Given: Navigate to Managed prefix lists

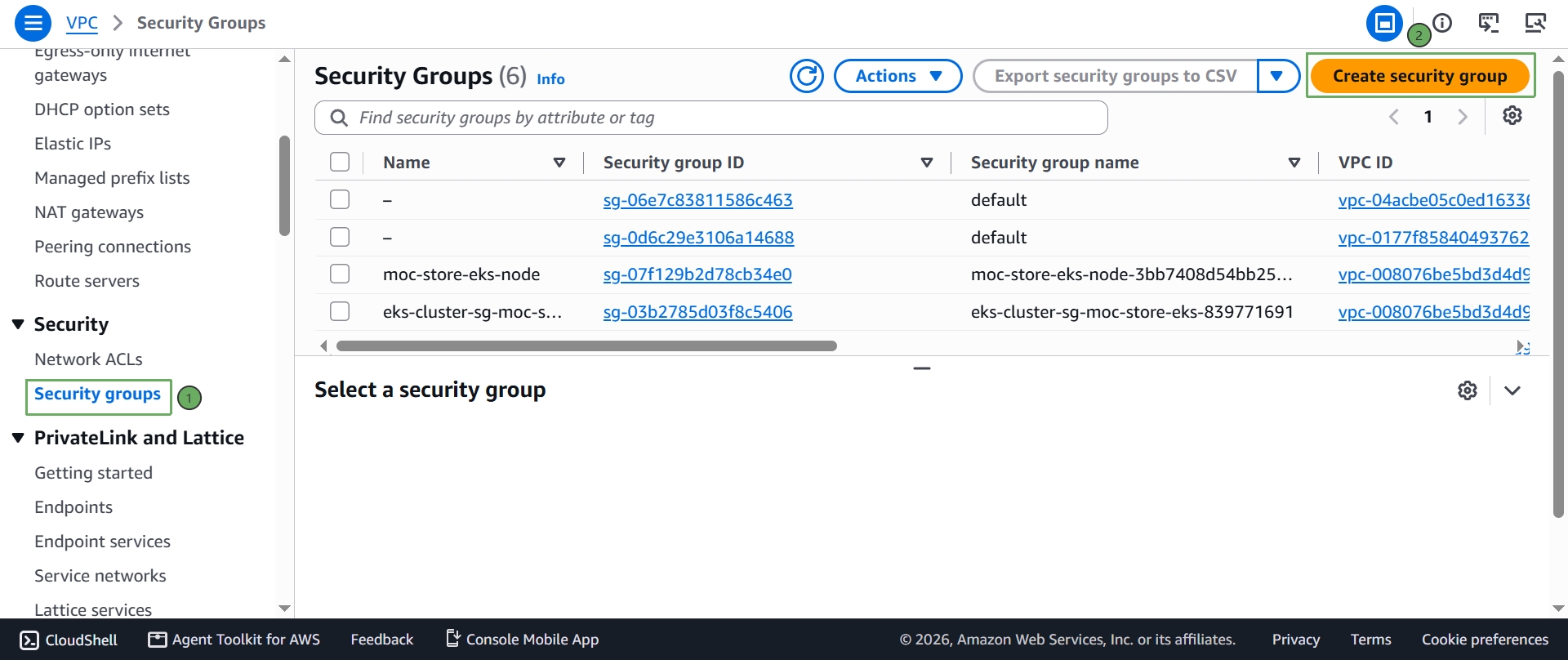Looking at the screenshot, I should [112, 178].
